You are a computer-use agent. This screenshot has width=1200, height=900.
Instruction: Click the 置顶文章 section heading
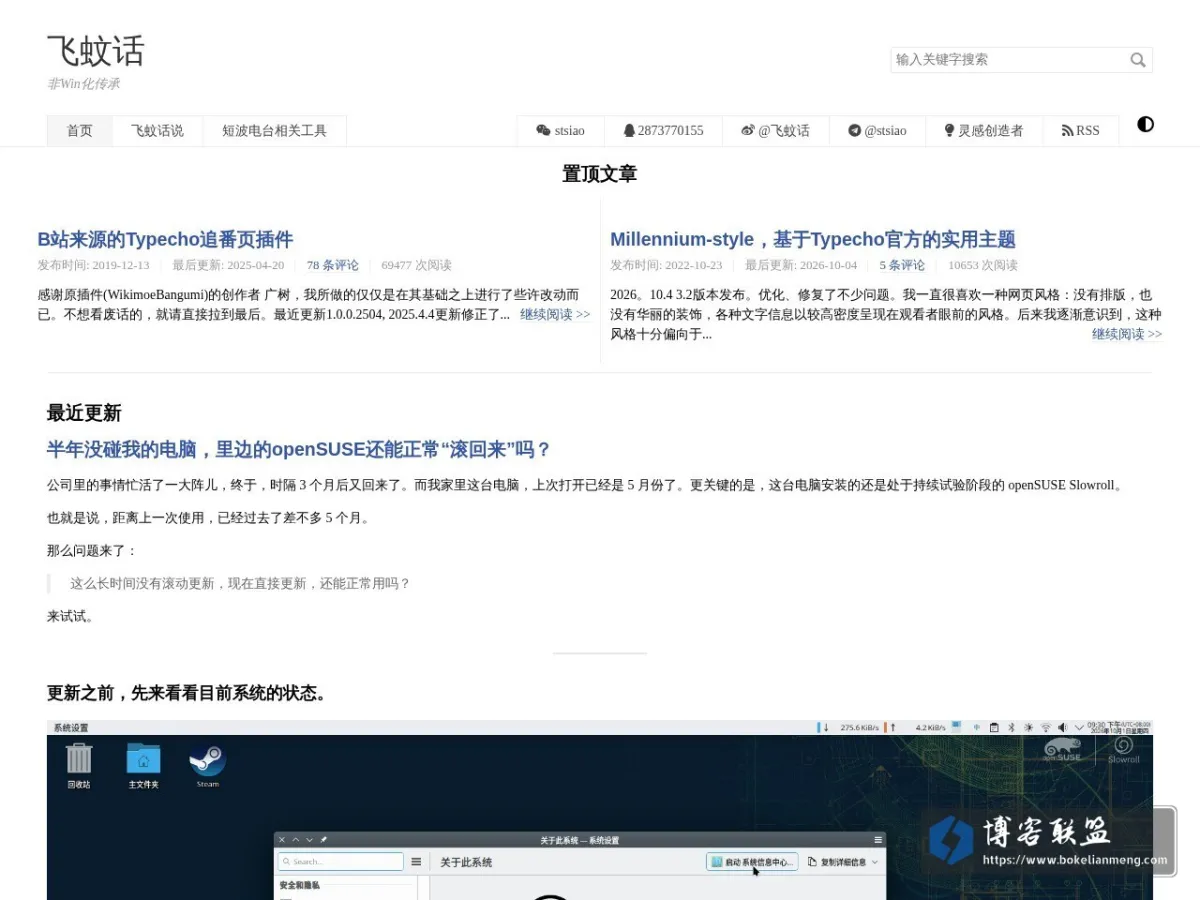click(x=599, y=174)
